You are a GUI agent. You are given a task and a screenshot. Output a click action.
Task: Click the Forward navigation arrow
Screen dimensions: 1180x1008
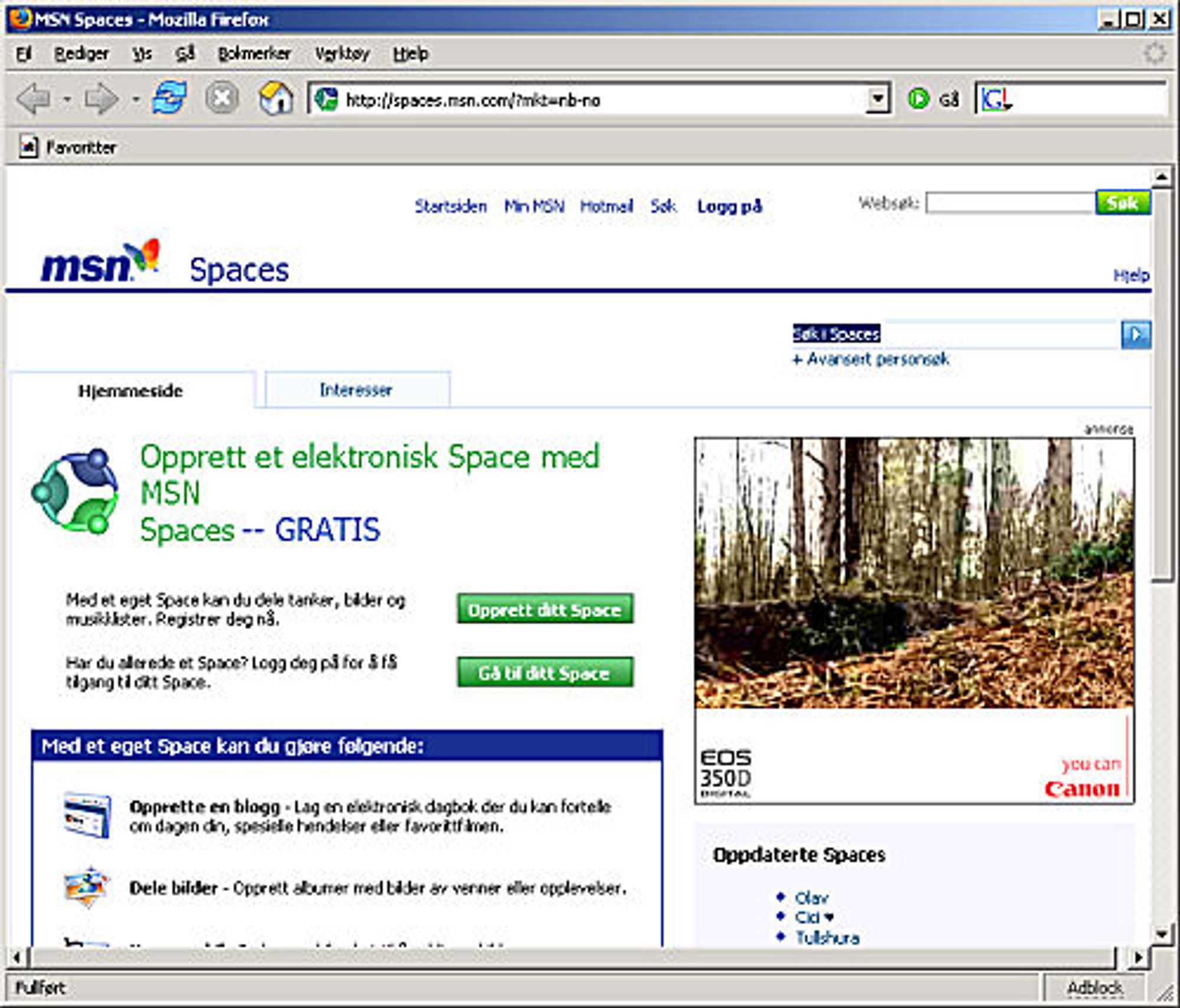(x=101, y=99)
